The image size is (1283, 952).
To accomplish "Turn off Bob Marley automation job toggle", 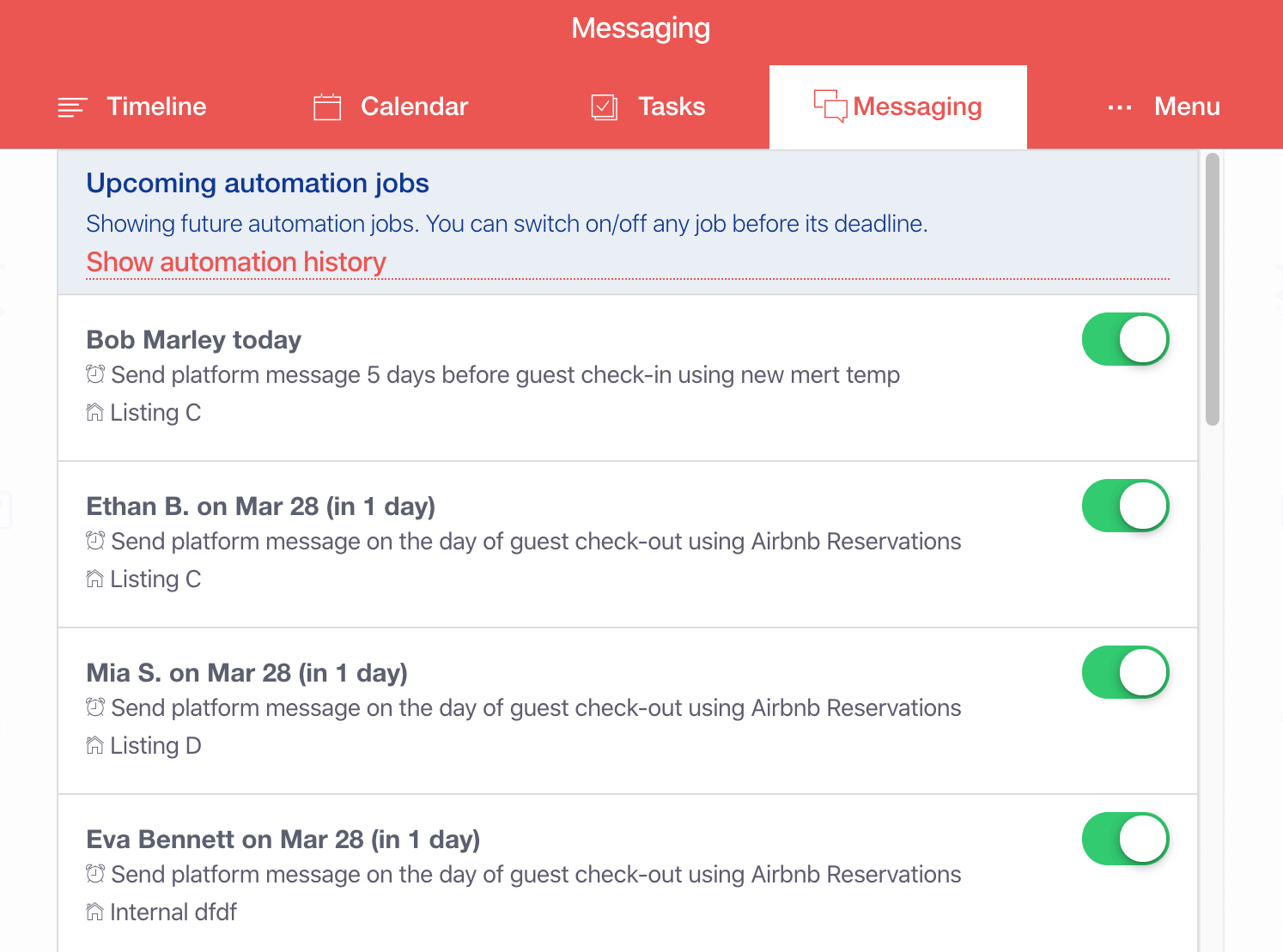I will (x=1125, y=339).
